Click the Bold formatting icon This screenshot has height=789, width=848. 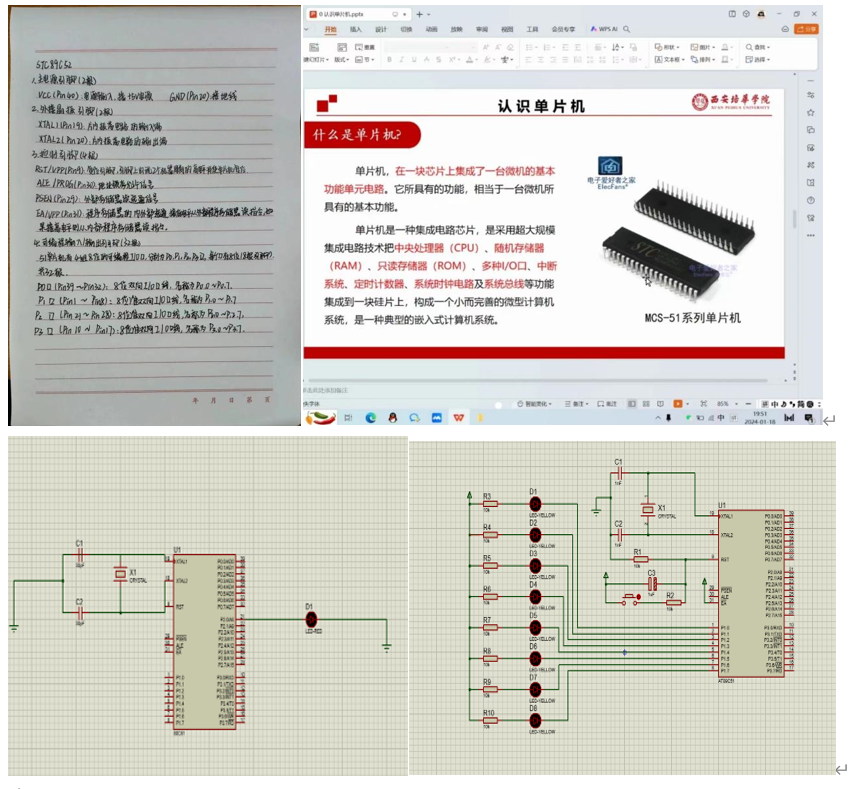pos(389,60)
